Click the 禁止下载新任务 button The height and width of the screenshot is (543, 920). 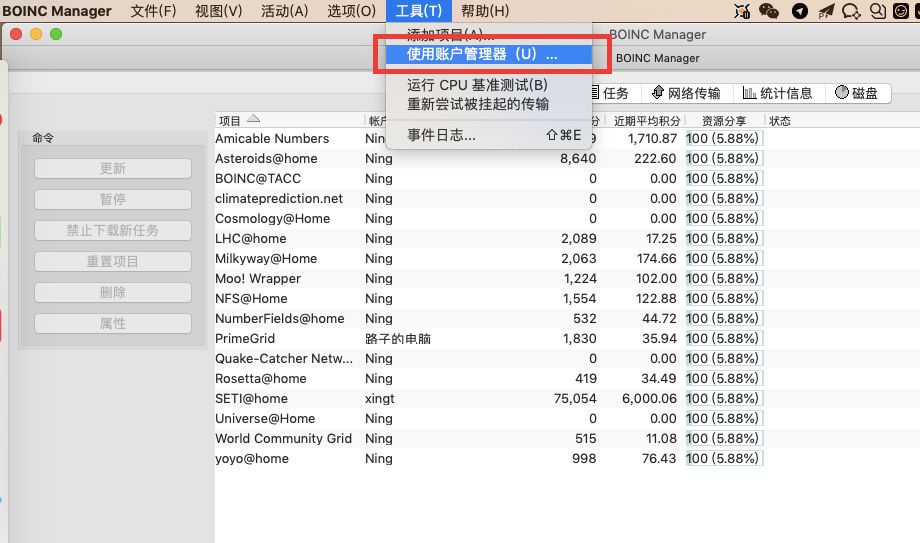coord(113,230)
